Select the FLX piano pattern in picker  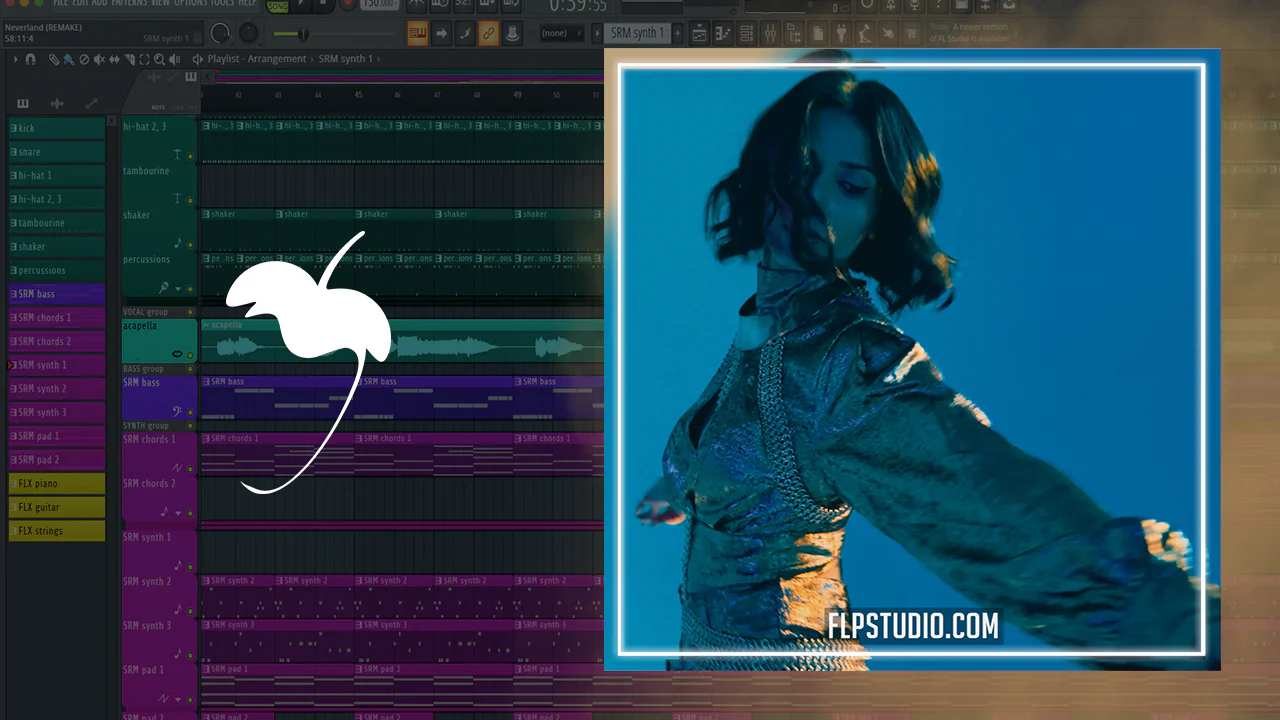click(x=57, y=484)
